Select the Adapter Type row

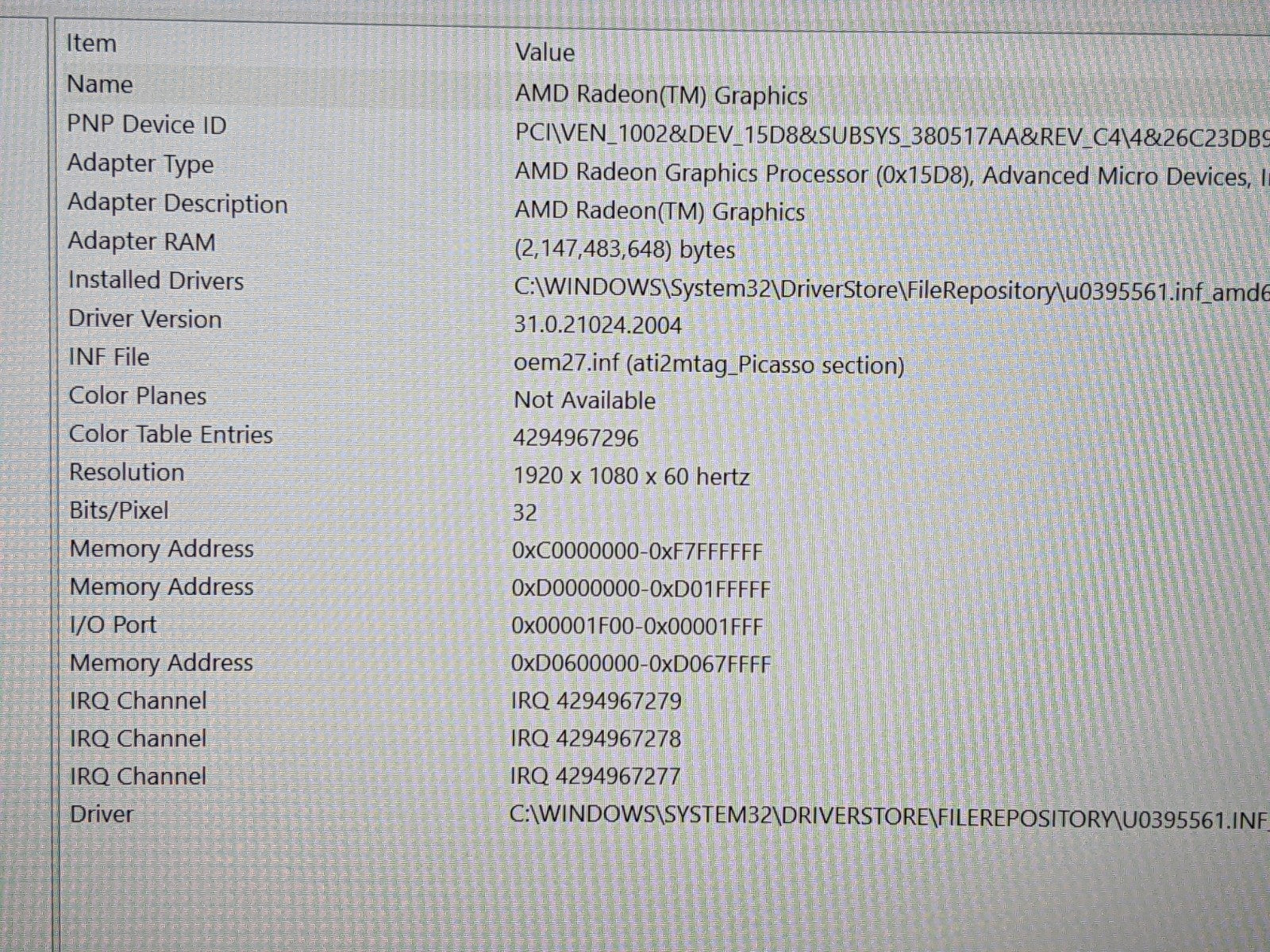tap(140, 163)
